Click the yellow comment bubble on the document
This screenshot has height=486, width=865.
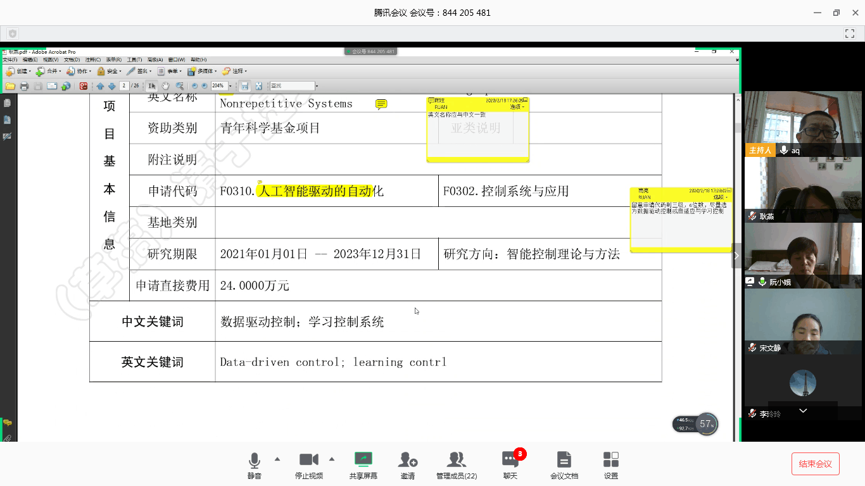click(381, 104)
